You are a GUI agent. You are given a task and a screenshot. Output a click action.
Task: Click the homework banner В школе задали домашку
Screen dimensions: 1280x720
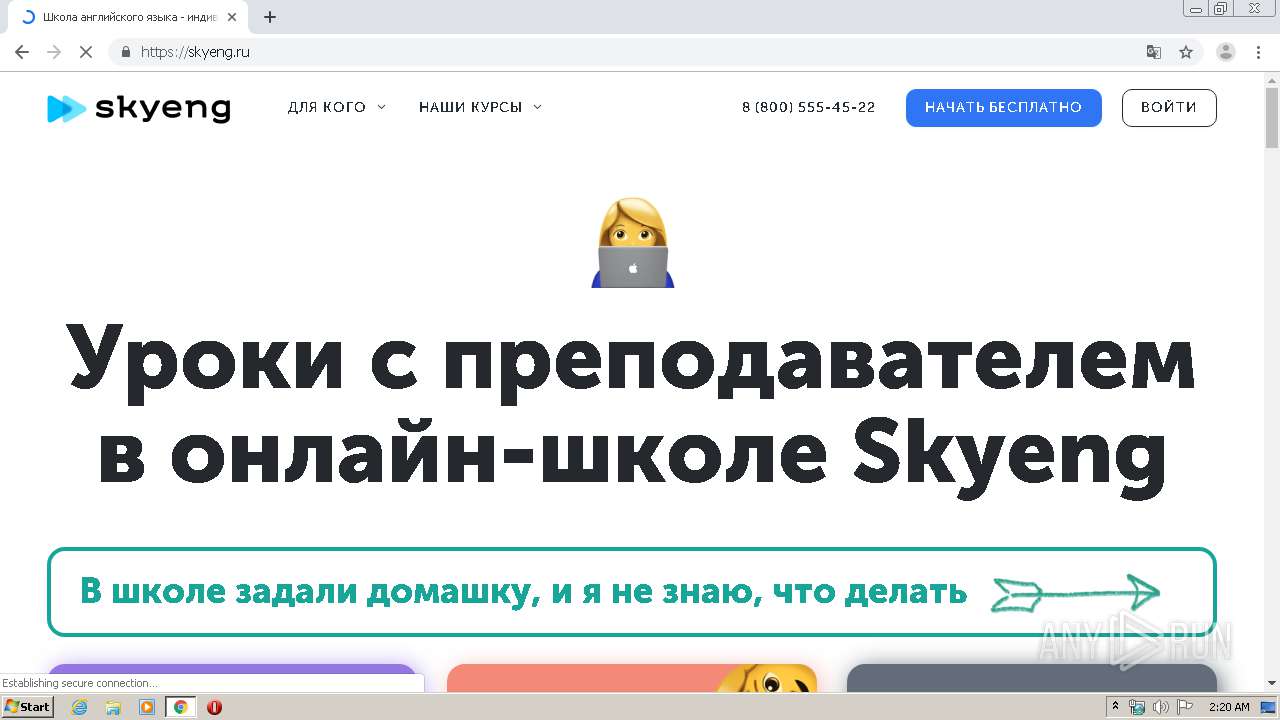(x=632, y=592)
